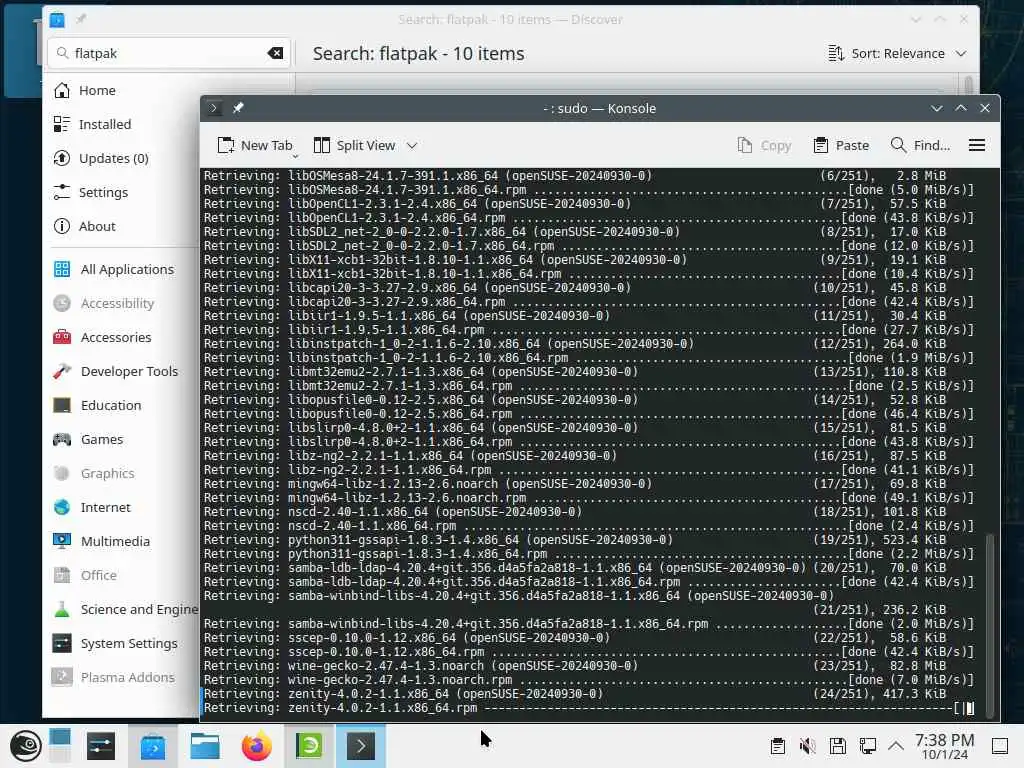
Task: Click the 'Search: flatpak - 10 items' heading
Action: tap(418, 54)
